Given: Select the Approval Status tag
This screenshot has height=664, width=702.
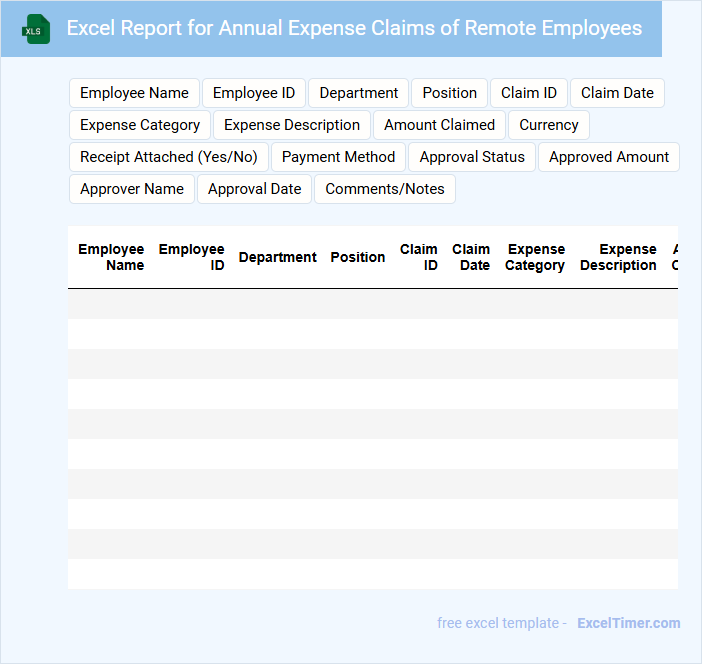Looking at the screenshot, I should click(472, 157).
